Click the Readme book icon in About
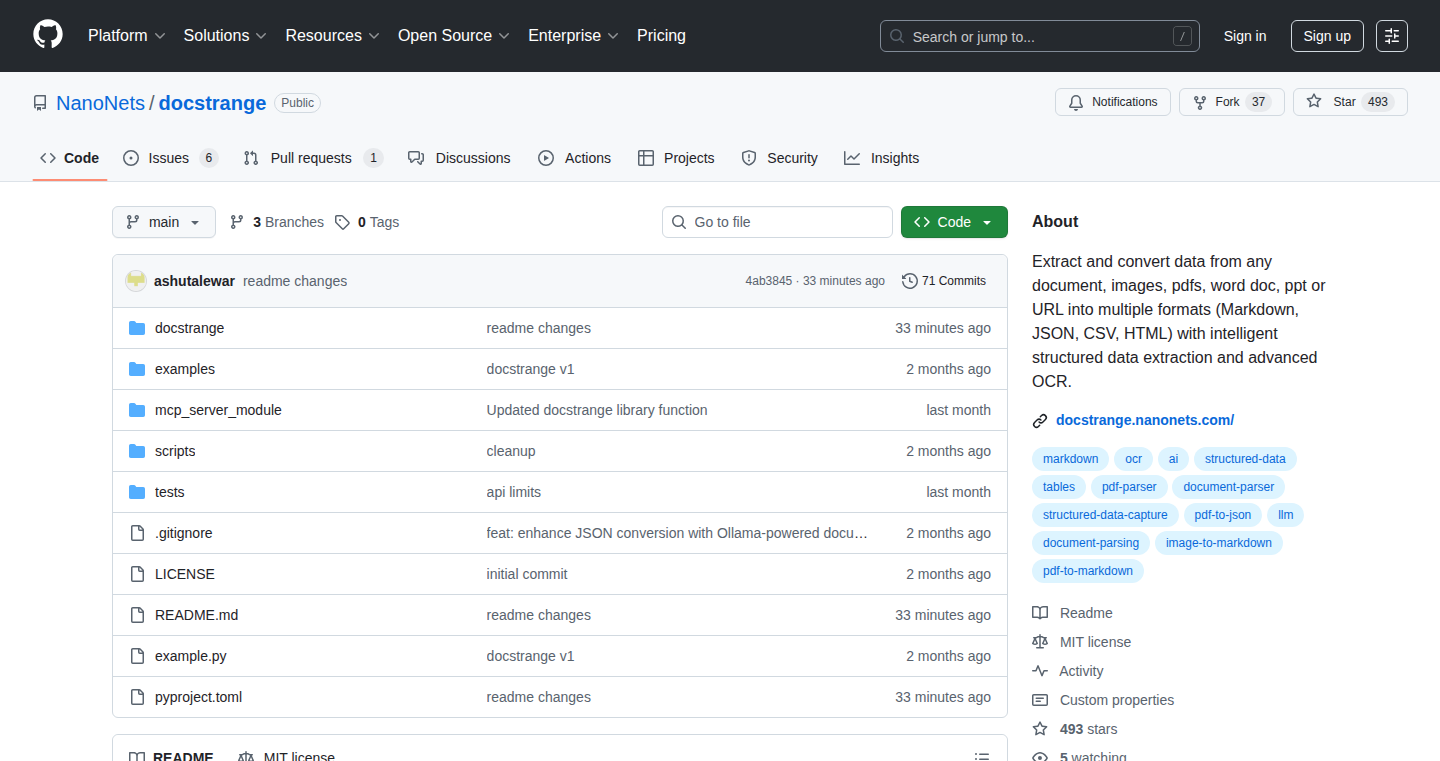 point(1040,613)
